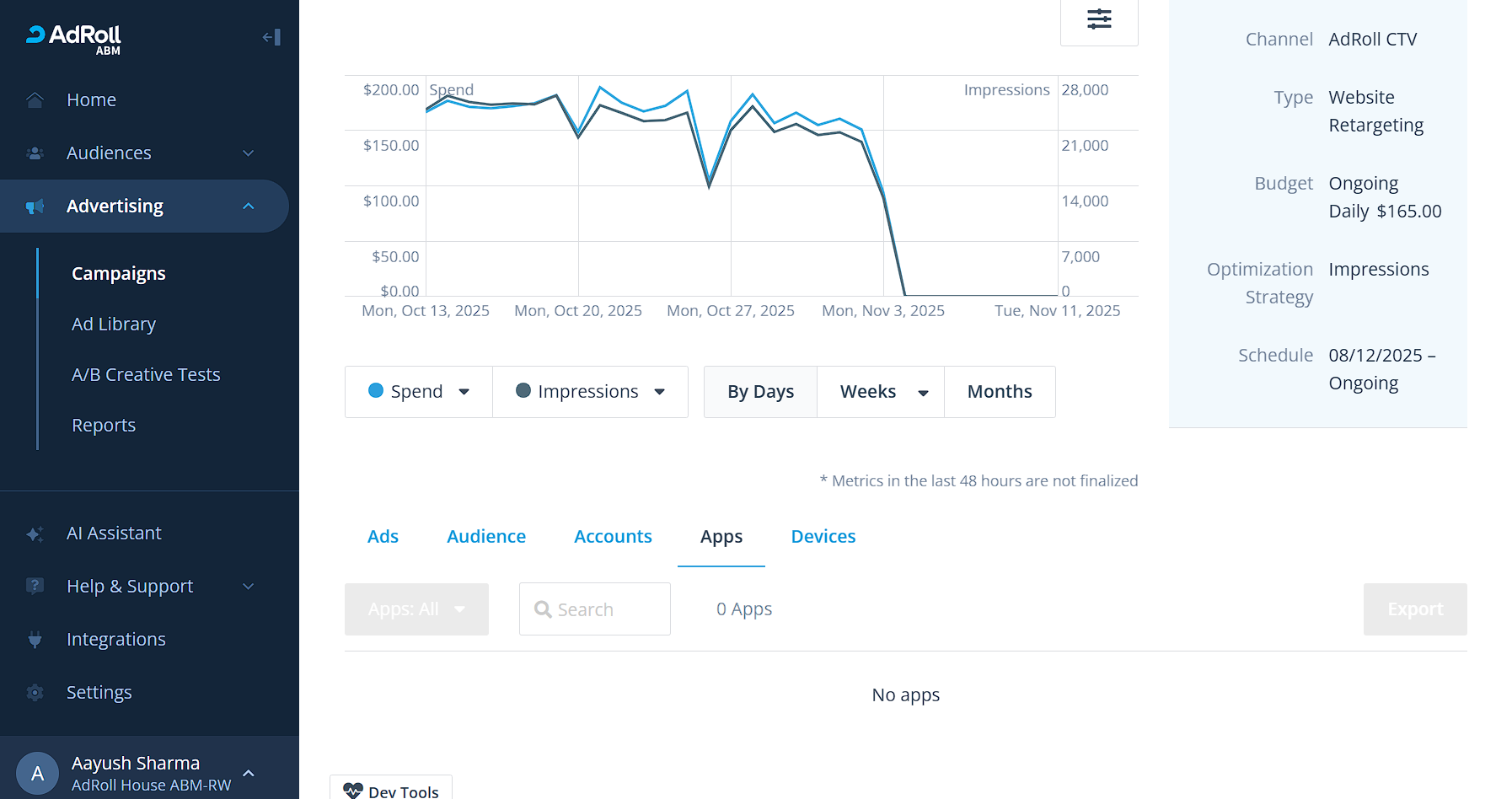Select the Weeks chart view
The image size is (1512, 799).
click(868, 392)
